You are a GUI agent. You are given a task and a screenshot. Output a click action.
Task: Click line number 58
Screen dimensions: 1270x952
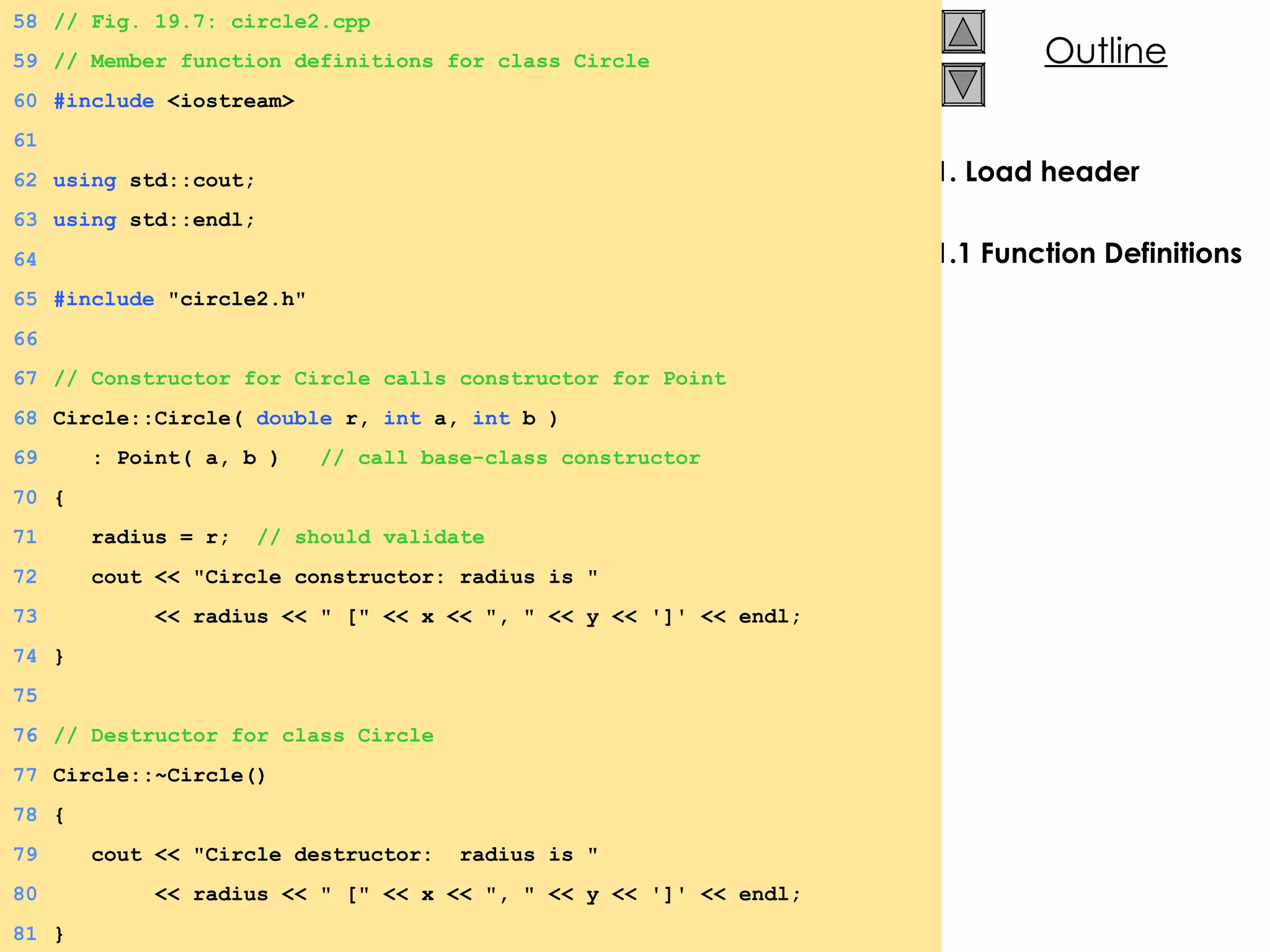(x=25, y=22)
